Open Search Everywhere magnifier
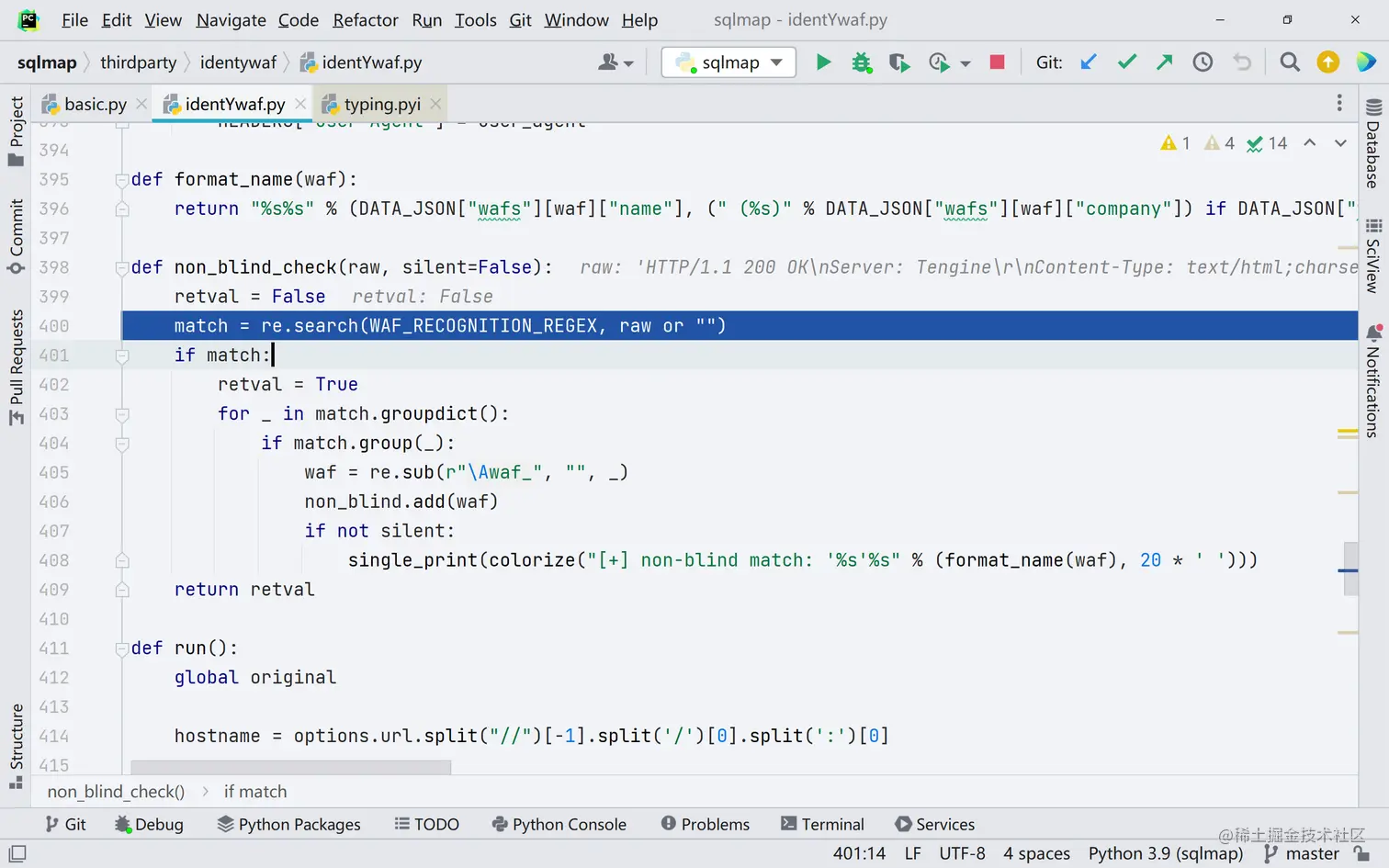This screenshot has width=1389, height=868. [x=1290, y=62]
